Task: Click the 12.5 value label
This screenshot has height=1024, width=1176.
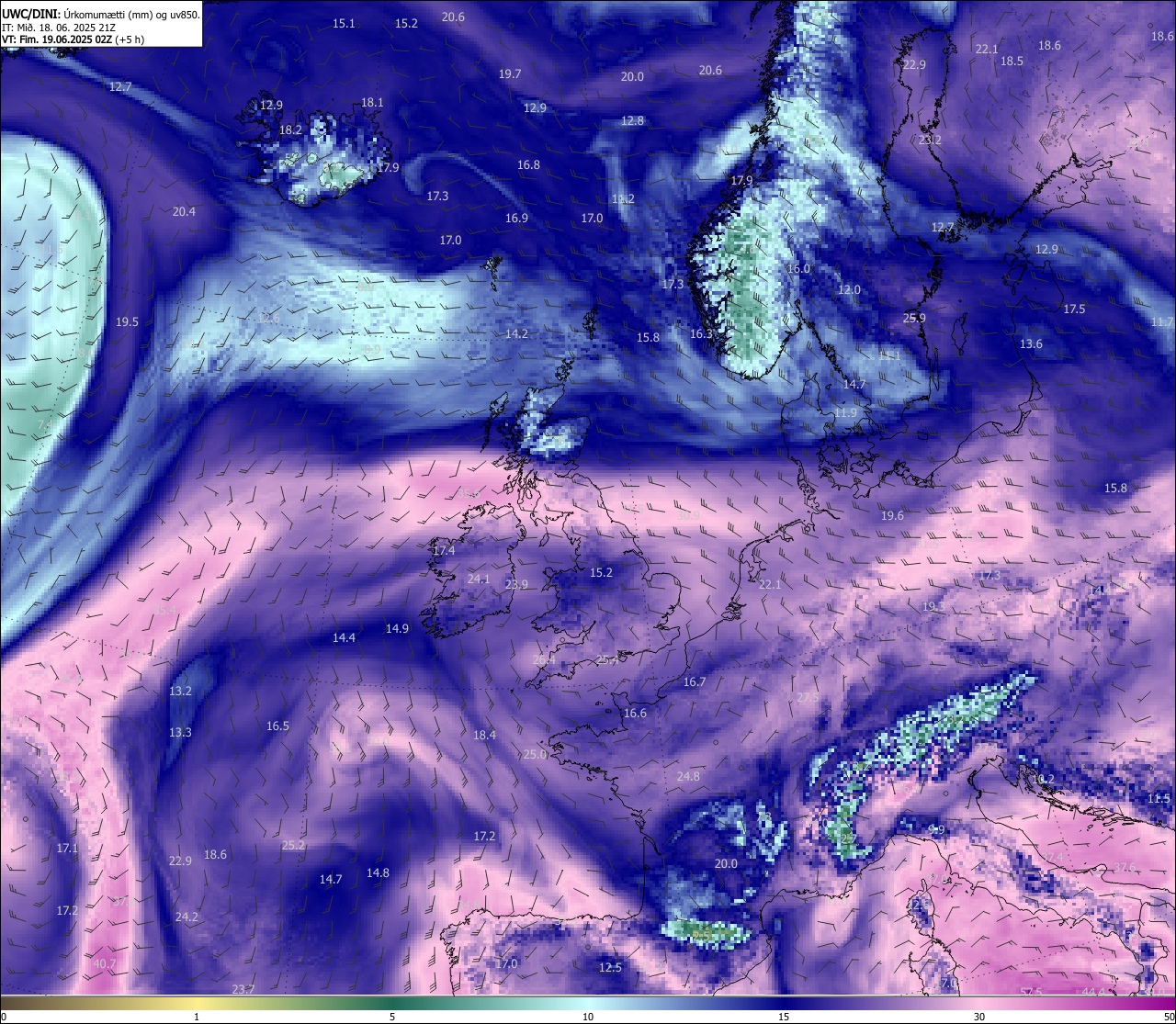Action: click(610, 967)
